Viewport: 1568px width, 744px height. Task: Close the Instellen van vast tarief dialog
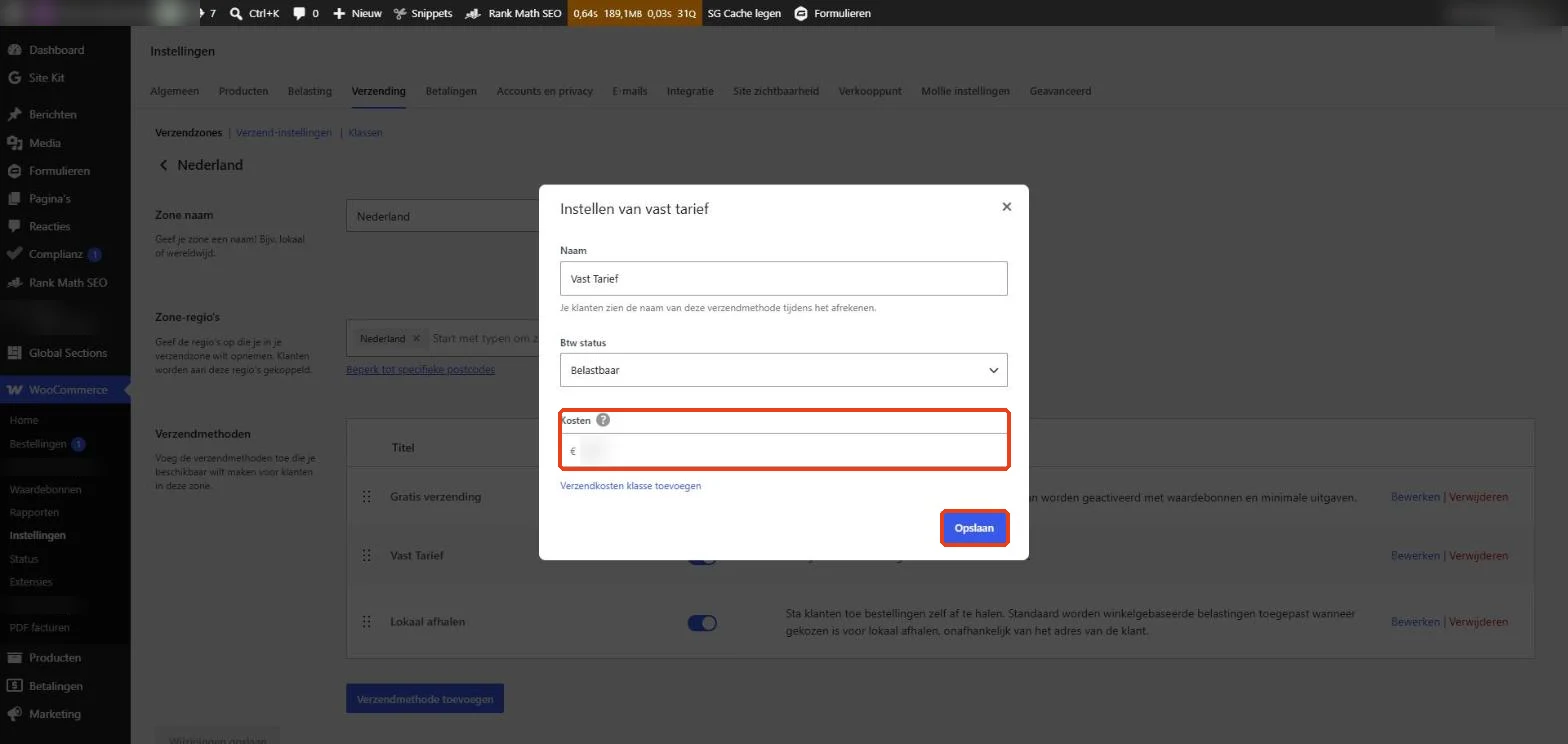(x=1007, y=207)
